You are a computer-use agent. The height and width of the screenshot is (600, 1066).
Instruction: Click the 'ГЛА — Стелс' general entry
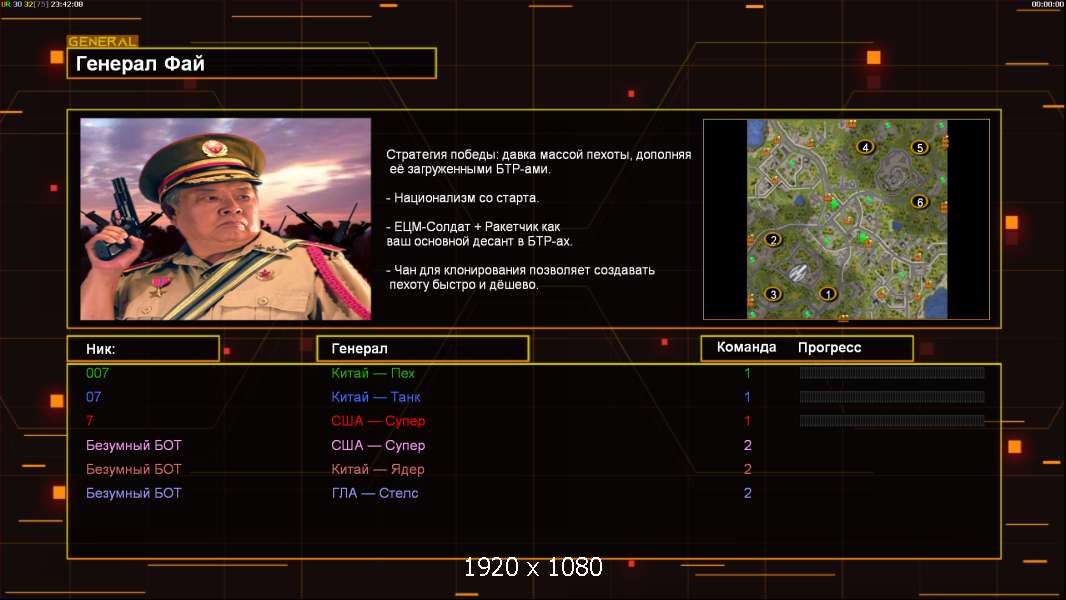(375, 493)
